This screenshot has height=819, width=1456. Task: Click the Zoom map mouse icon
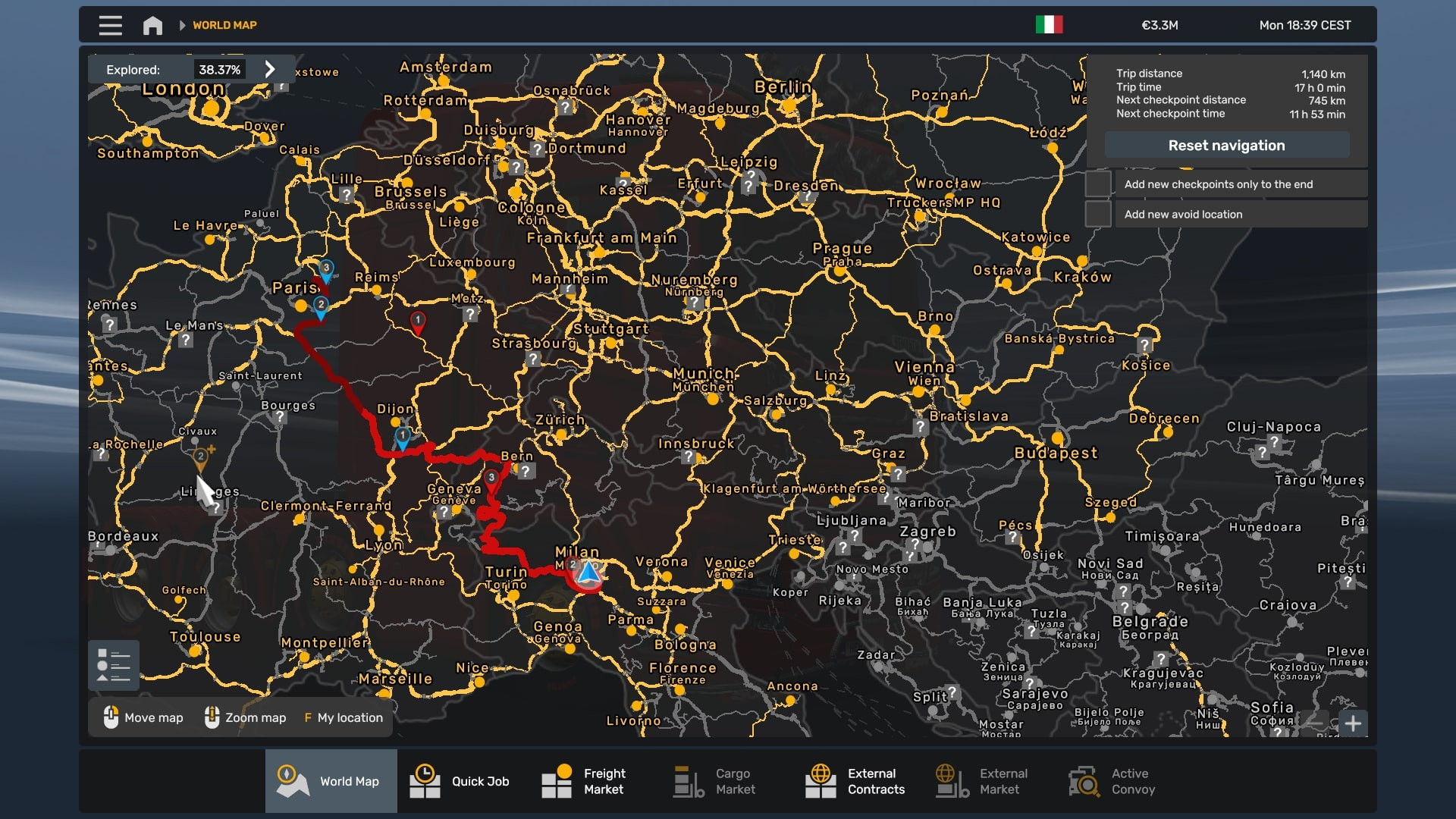pyautogui.click(x=212, y=717)
